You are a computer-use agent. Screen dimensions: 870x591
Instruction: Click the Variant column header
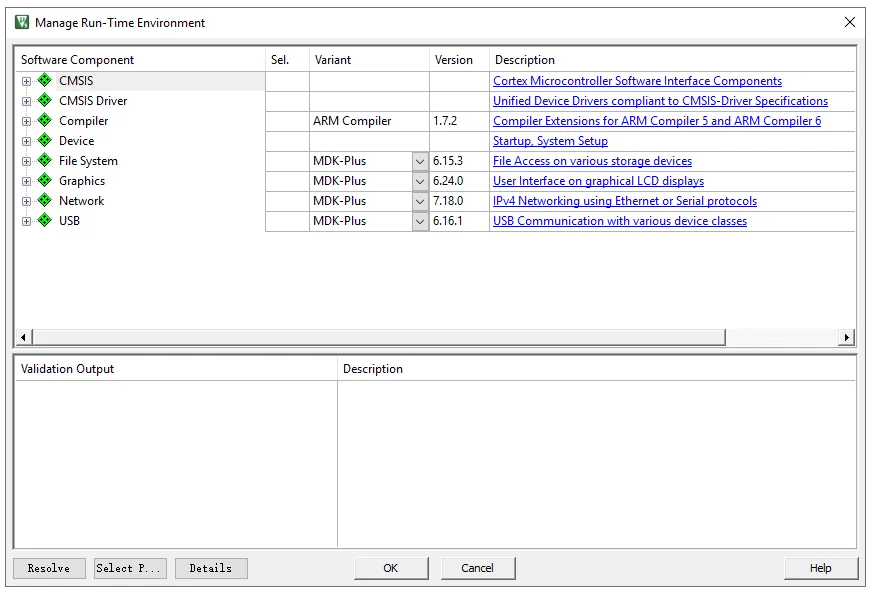[x=369, y=59]
